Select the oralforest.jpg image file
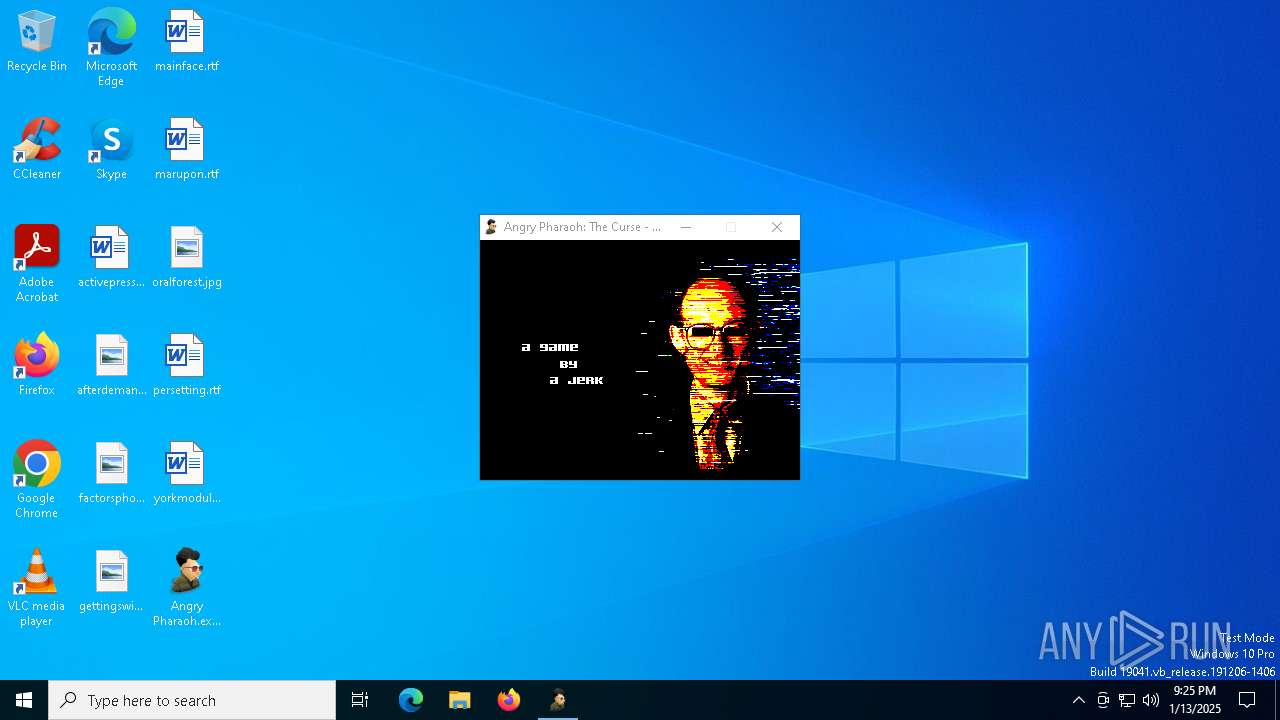This screenshot has width=1280, height=720. [x=186, y=258]
